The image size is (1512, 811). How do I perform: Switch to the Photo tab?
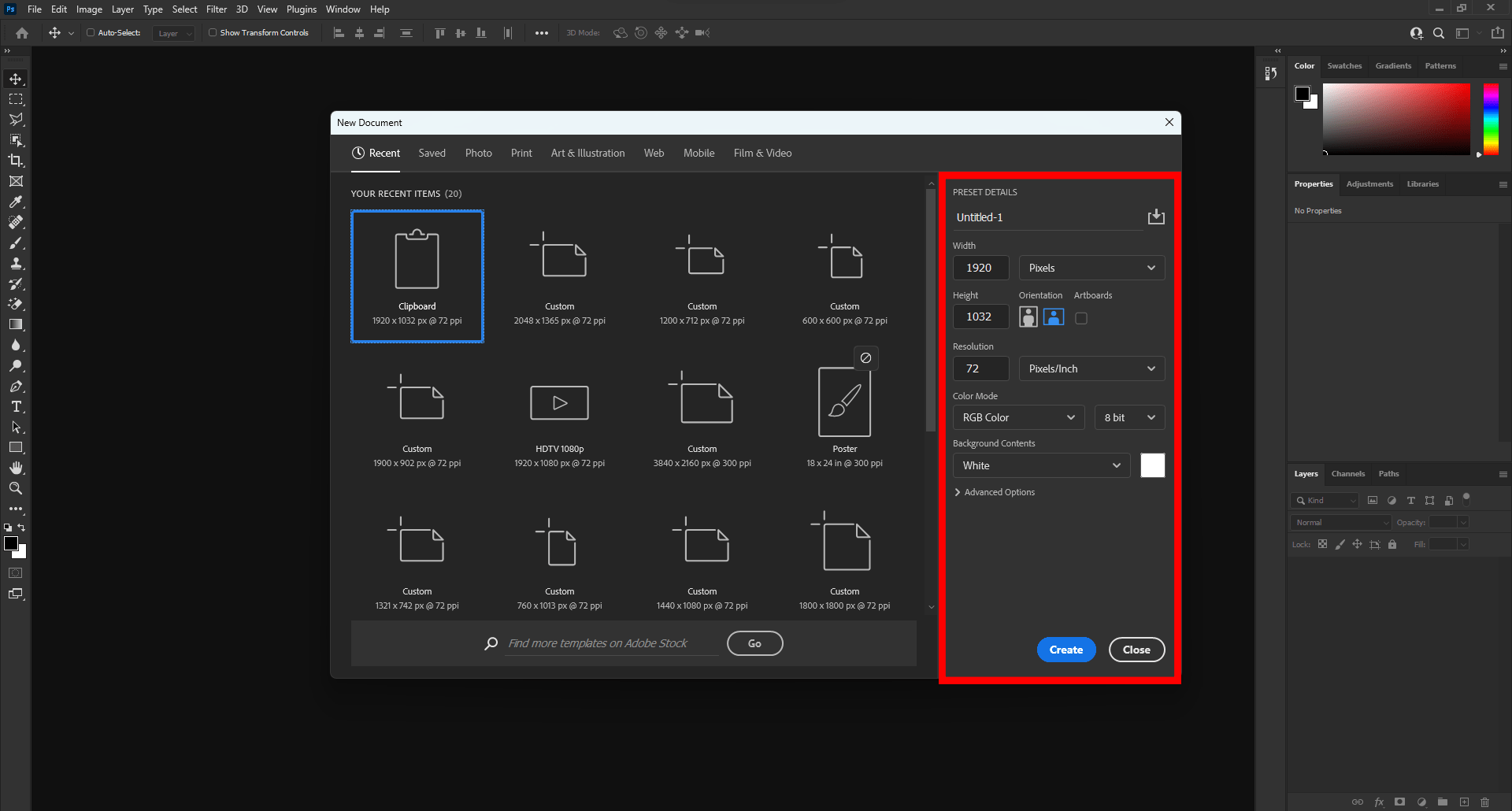click(x=479, y=153)
